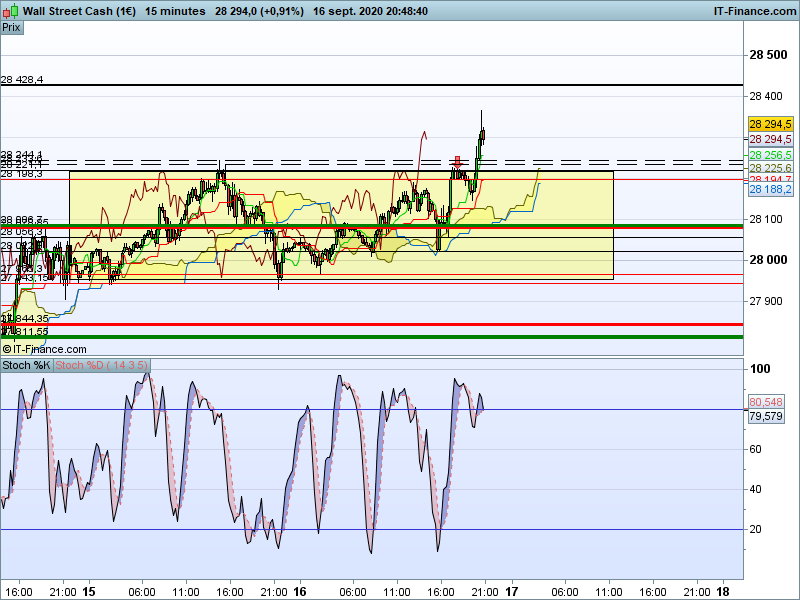Click the olive 28 225,6 price label
800x600 pixels.
click(x=770, y=168)
